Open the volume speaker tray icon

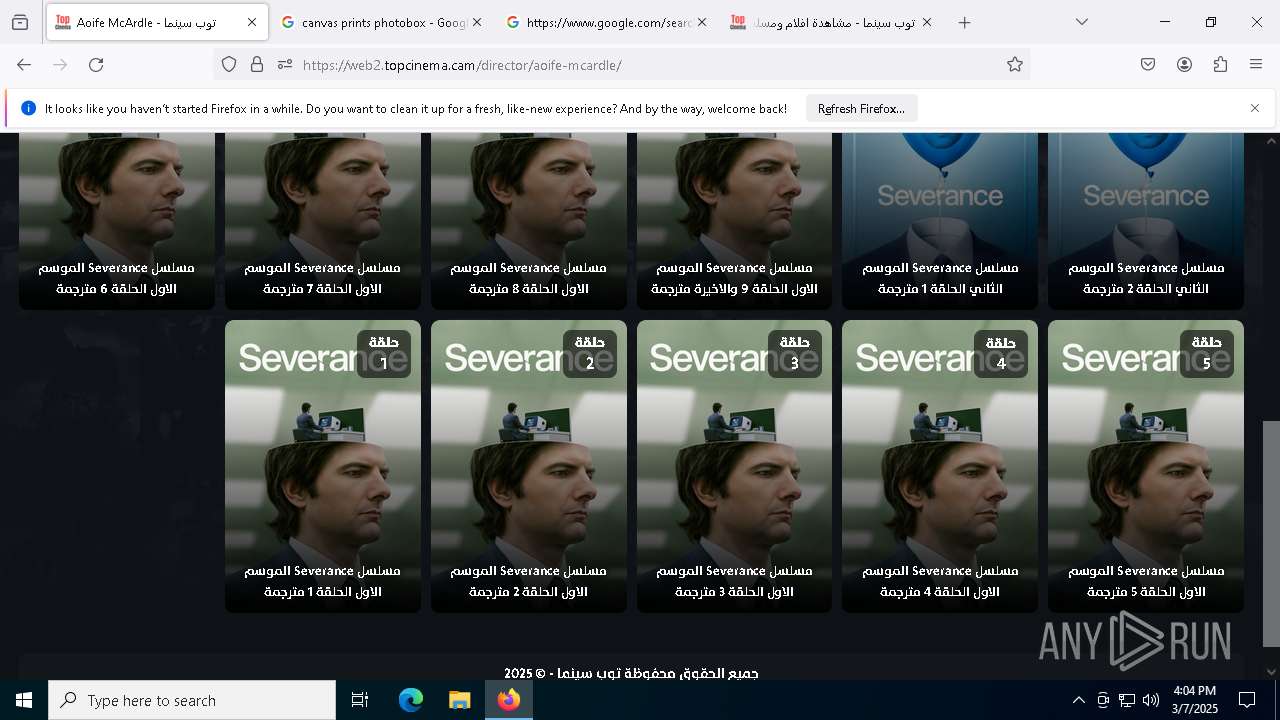pos(1151,700)
